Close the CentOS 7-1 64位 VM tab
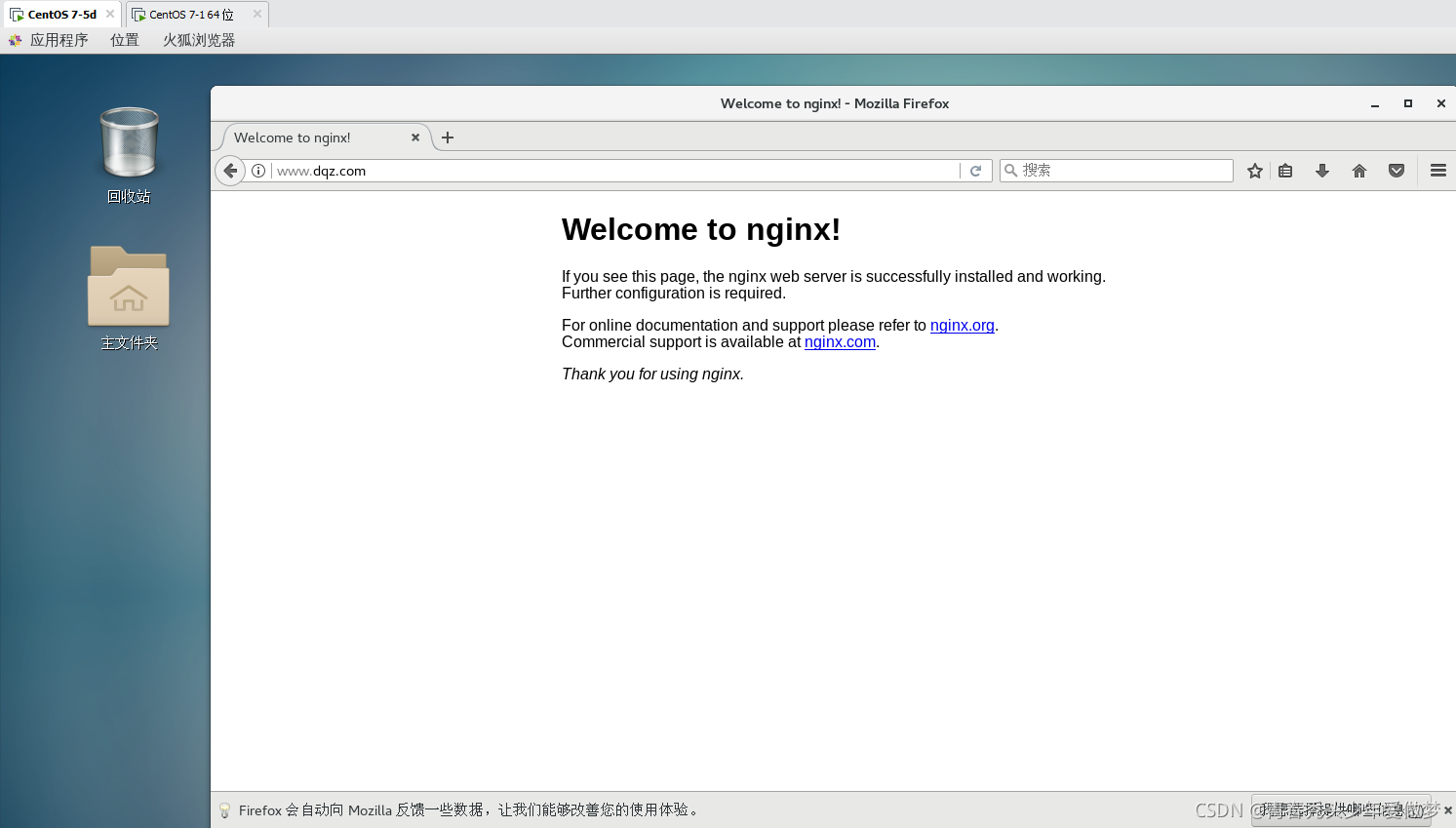Image resolution: width=1456 pixels, height=828 pixels. coord(257,14)
